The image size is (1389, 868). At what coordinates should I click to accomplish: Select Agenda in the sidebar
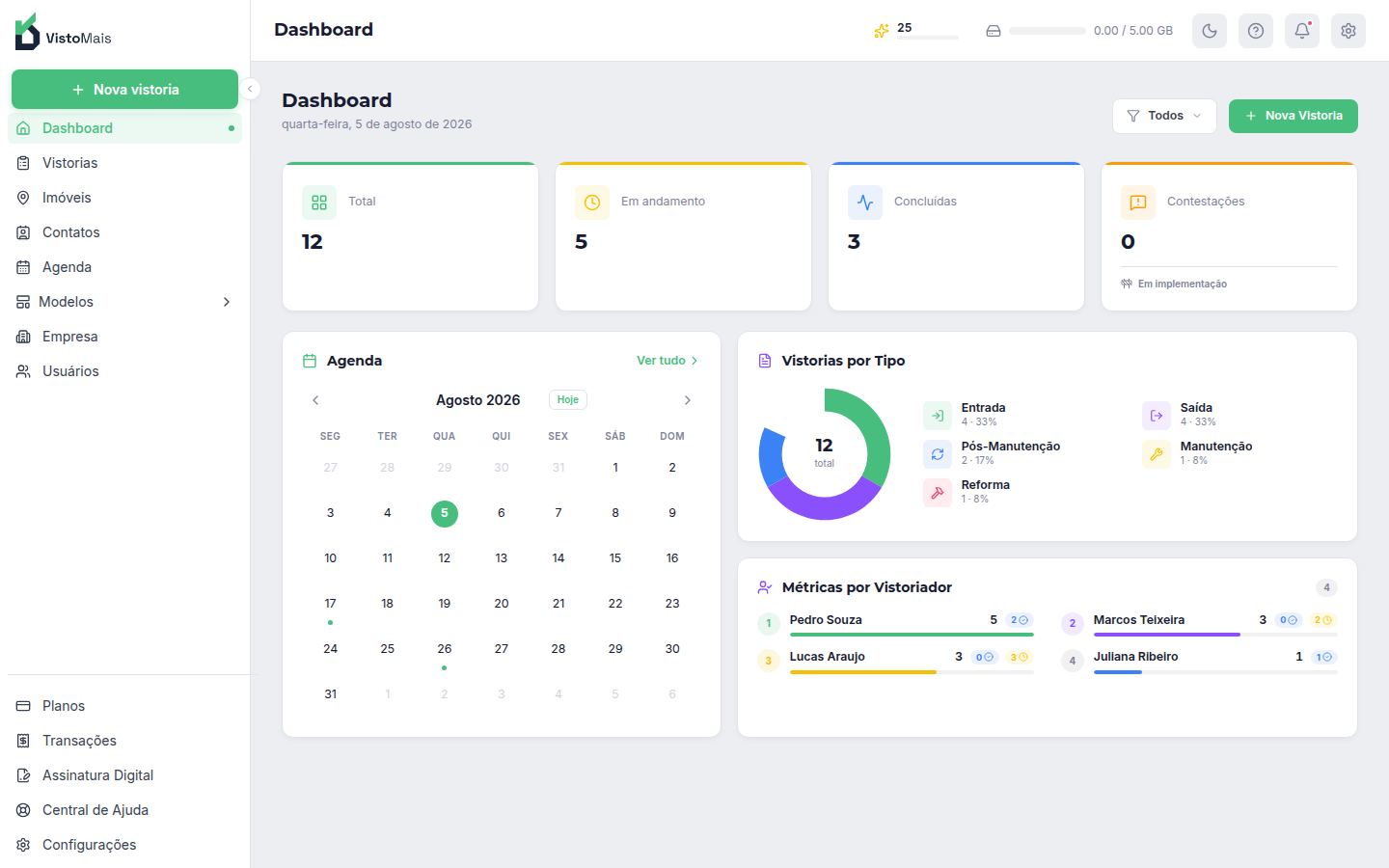point(124,267)
